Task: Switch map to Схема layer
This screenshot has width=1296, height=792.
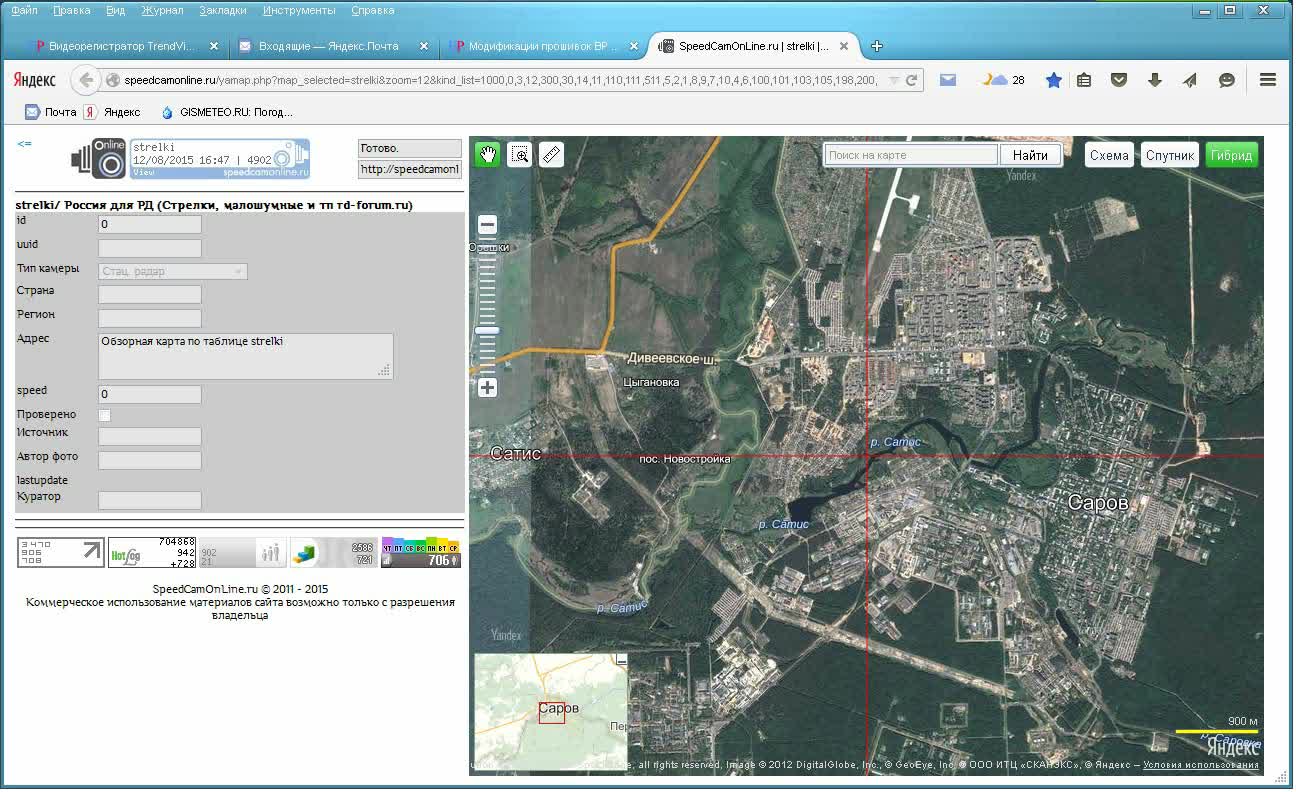Action: coord(1108,155)
